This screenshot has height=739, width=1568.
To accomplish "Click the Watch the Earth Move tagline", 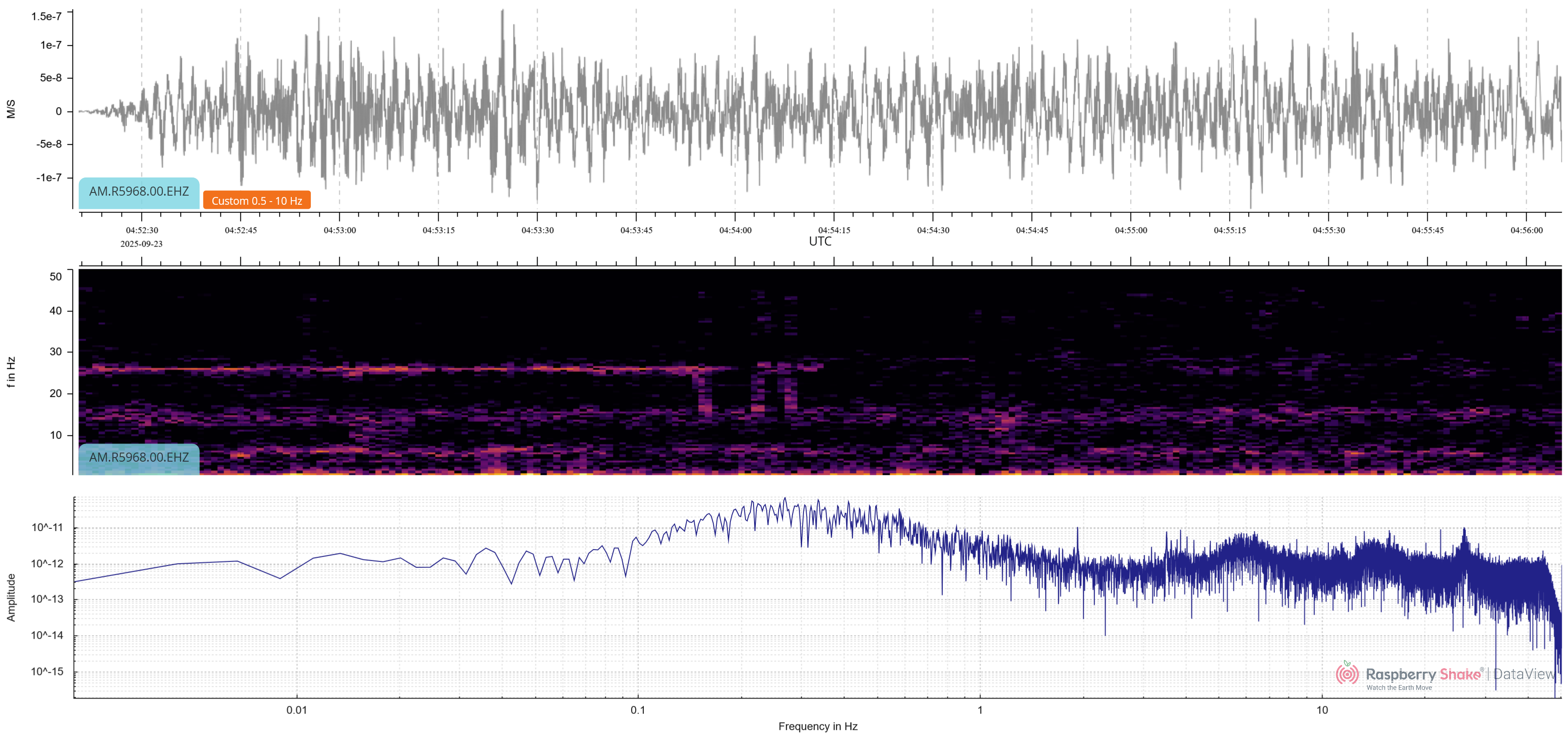I will [x=1399, y=688].
